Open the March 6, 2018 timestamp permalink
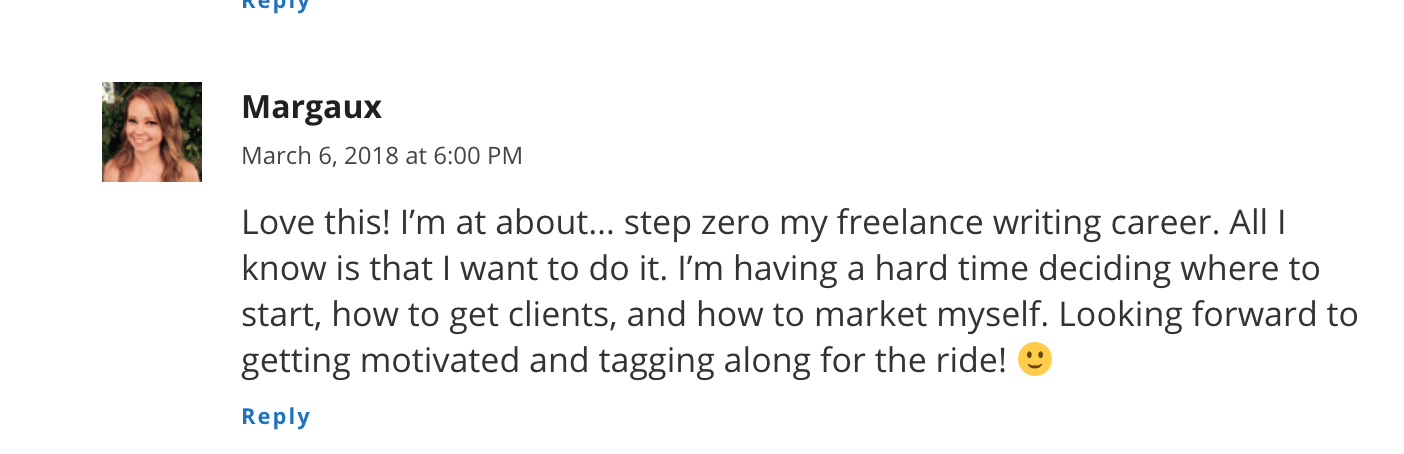Image resolution: width=1404 pixels, height=454 pixels. click(x=382, y=156)
